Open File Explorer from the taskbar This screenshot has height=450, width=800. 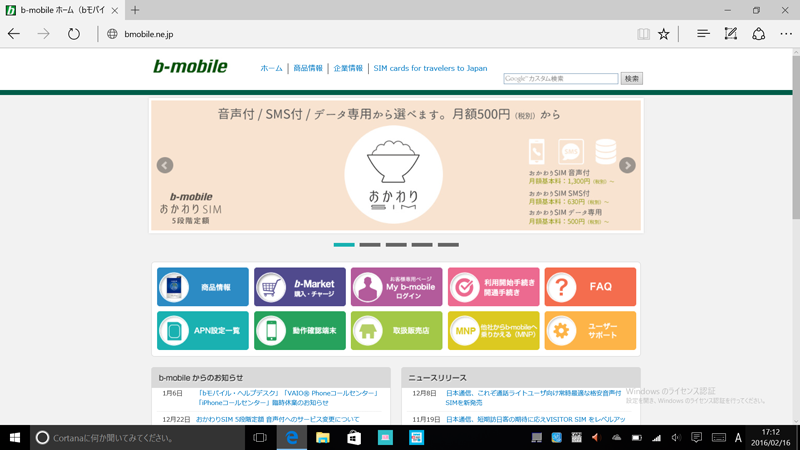tap(322, 438)
